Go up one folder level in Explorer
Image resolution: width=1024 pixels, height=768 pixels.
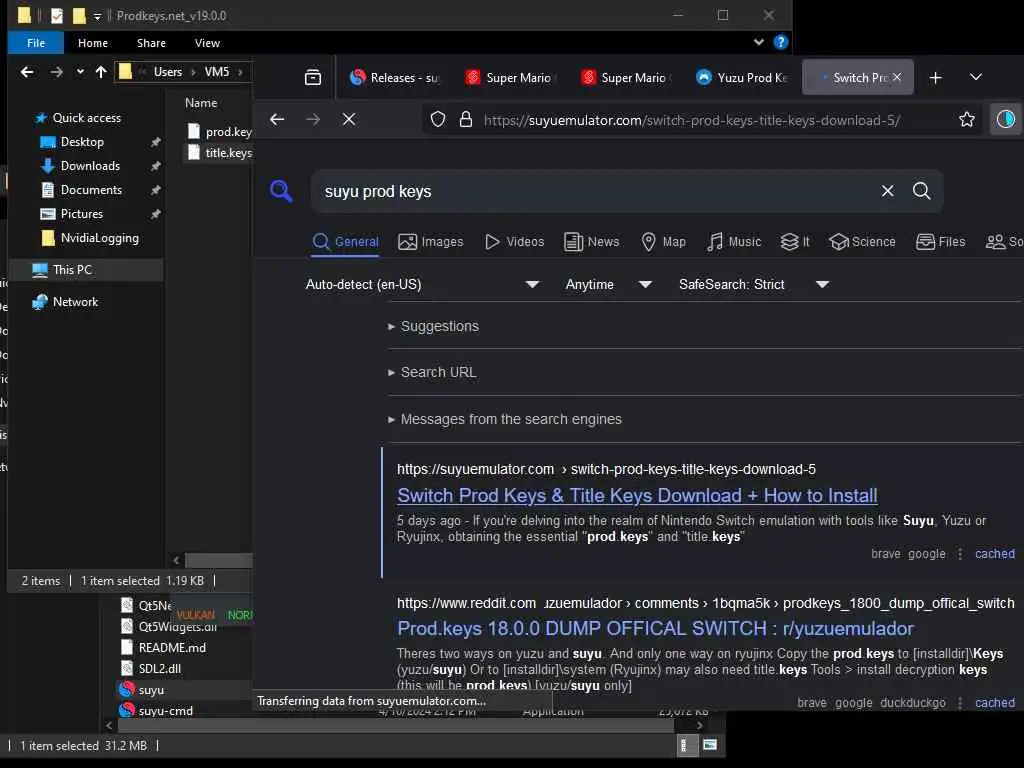tap(101, 72)
